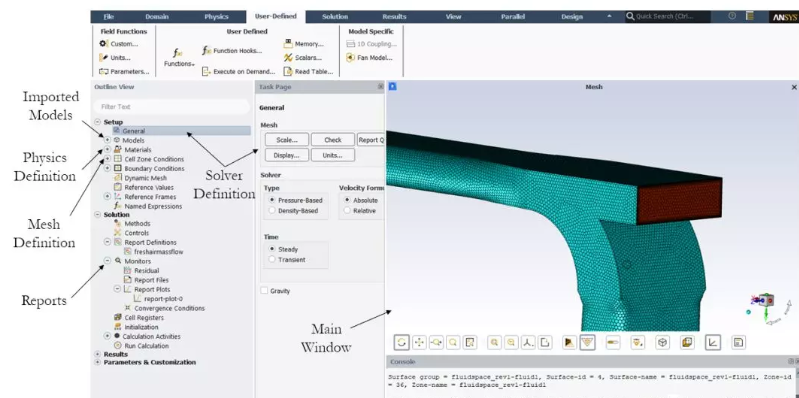Collapse the Report Plots node
This screenshot has height=398, width=799.
pos(117,289)
